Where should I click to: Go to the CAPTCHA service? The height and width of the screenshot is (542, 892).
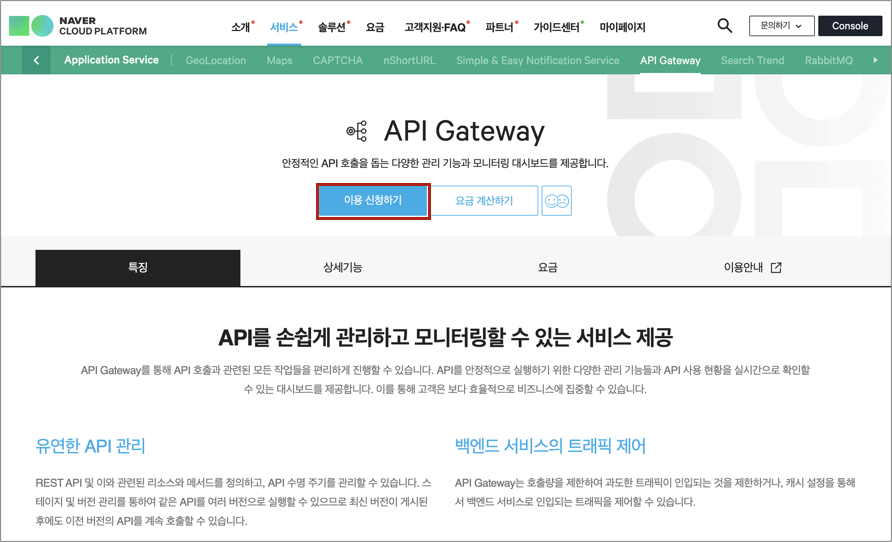coord(337,60)
